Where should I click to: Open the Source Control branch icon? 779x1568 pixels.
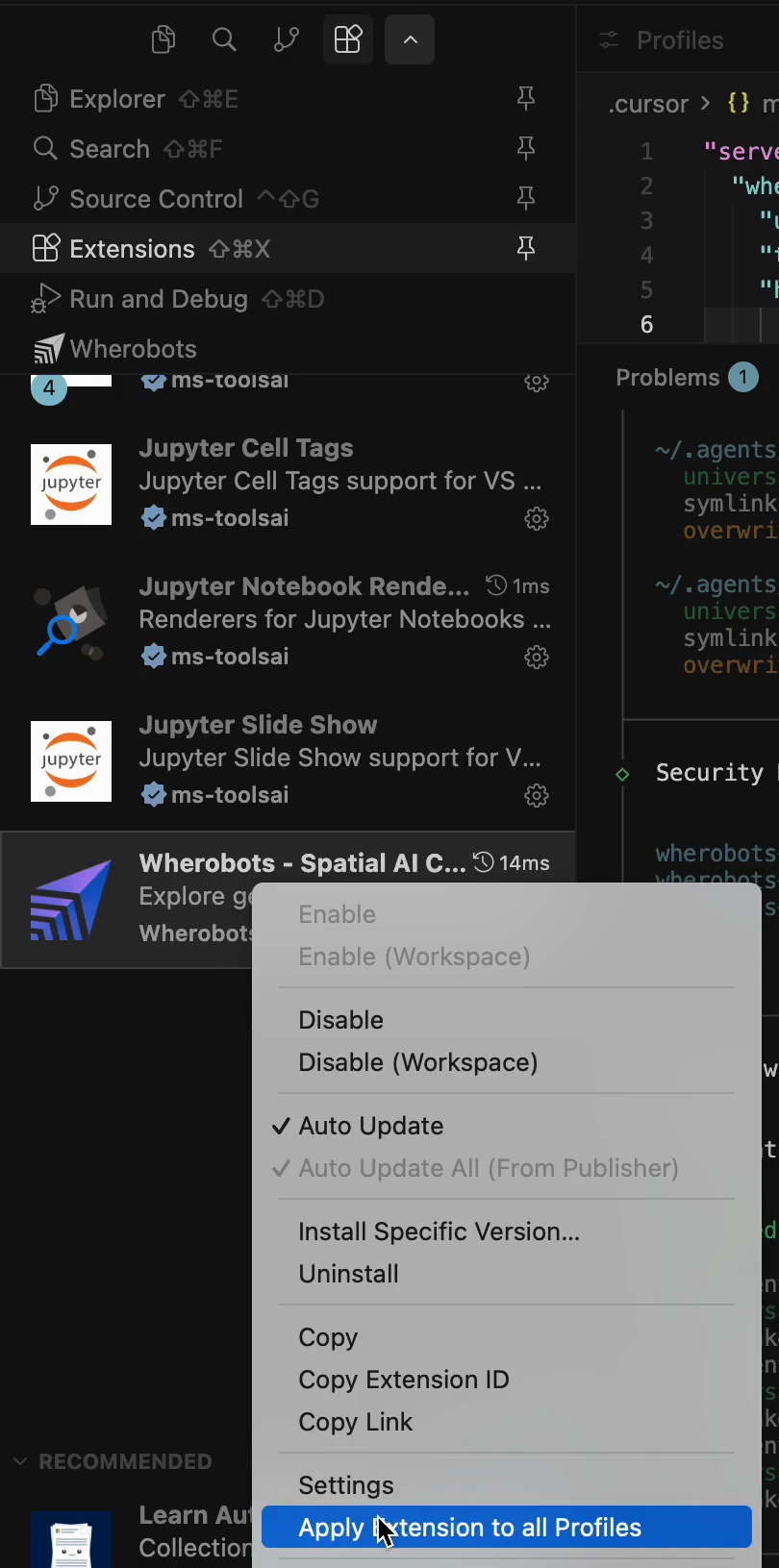click(286, 39)
